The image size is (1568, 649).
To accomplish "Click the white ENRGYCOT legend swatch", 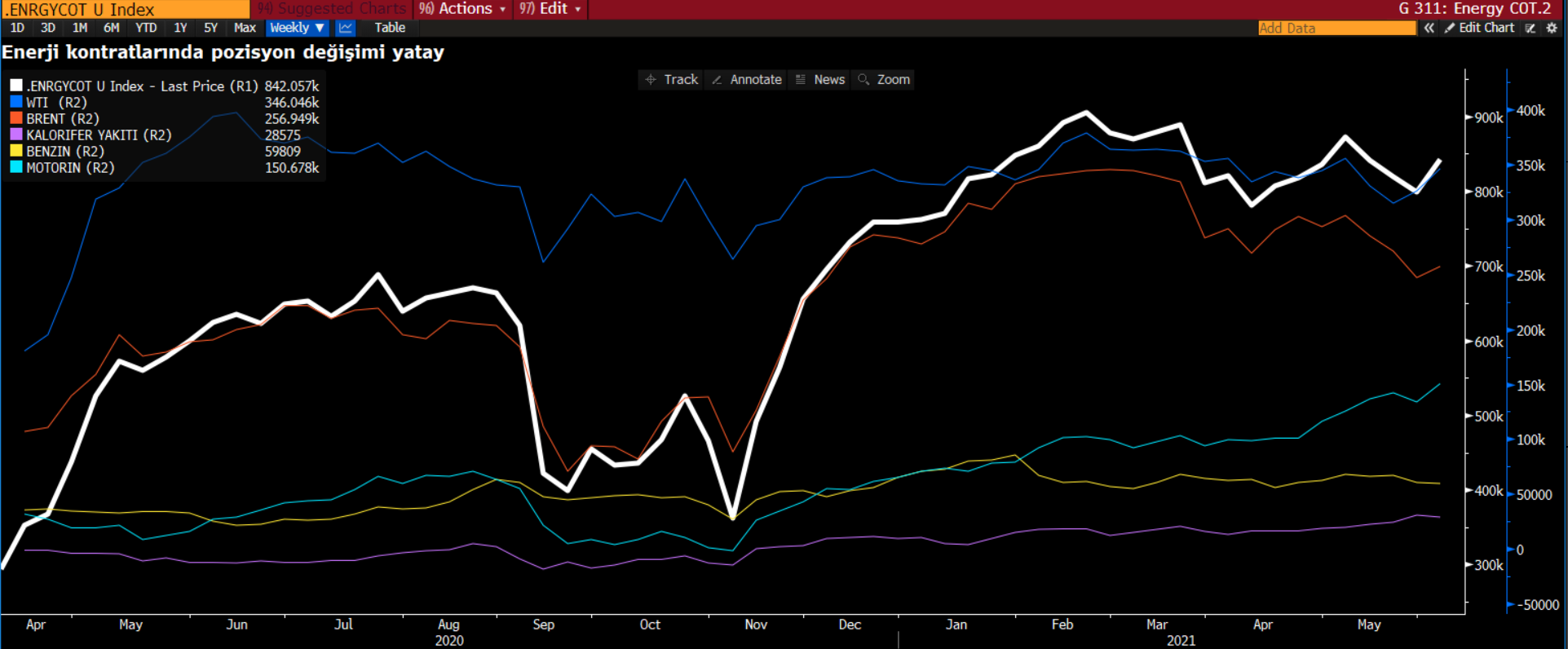I will point(16,86).
